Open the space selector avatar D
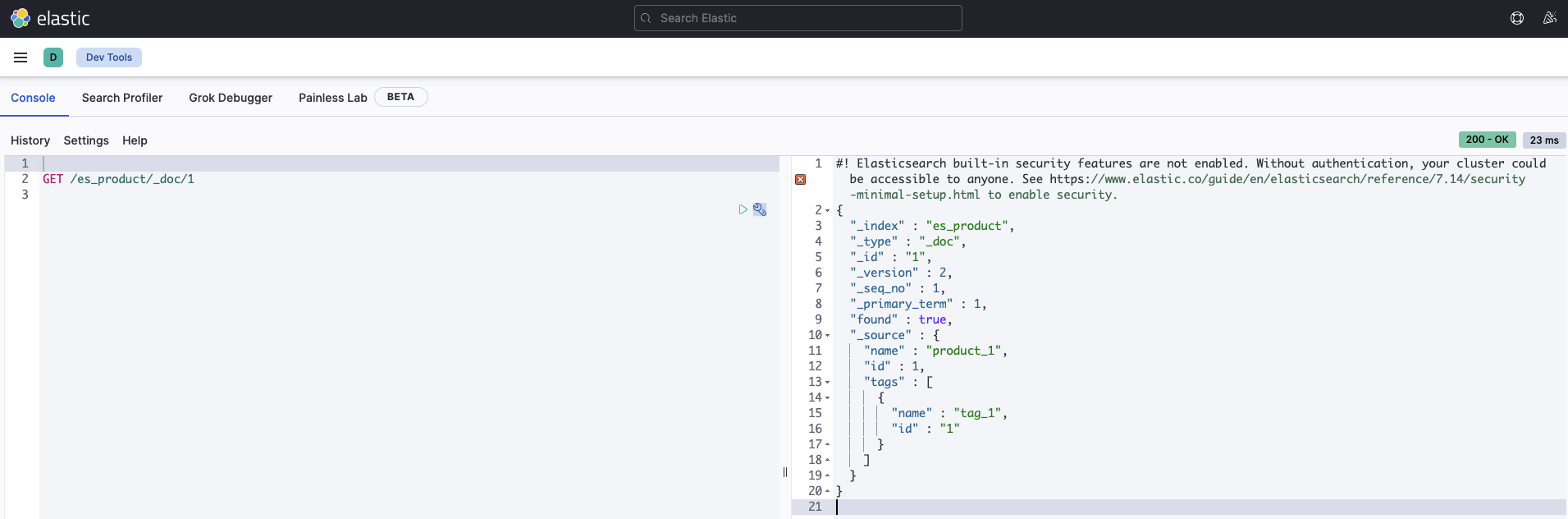Viewport: 1568px width, 519px height. (53, 57)
